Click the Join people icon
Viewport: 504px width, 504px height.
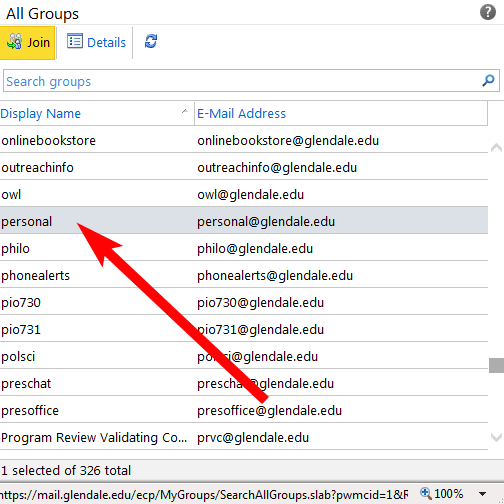(14, 42)
